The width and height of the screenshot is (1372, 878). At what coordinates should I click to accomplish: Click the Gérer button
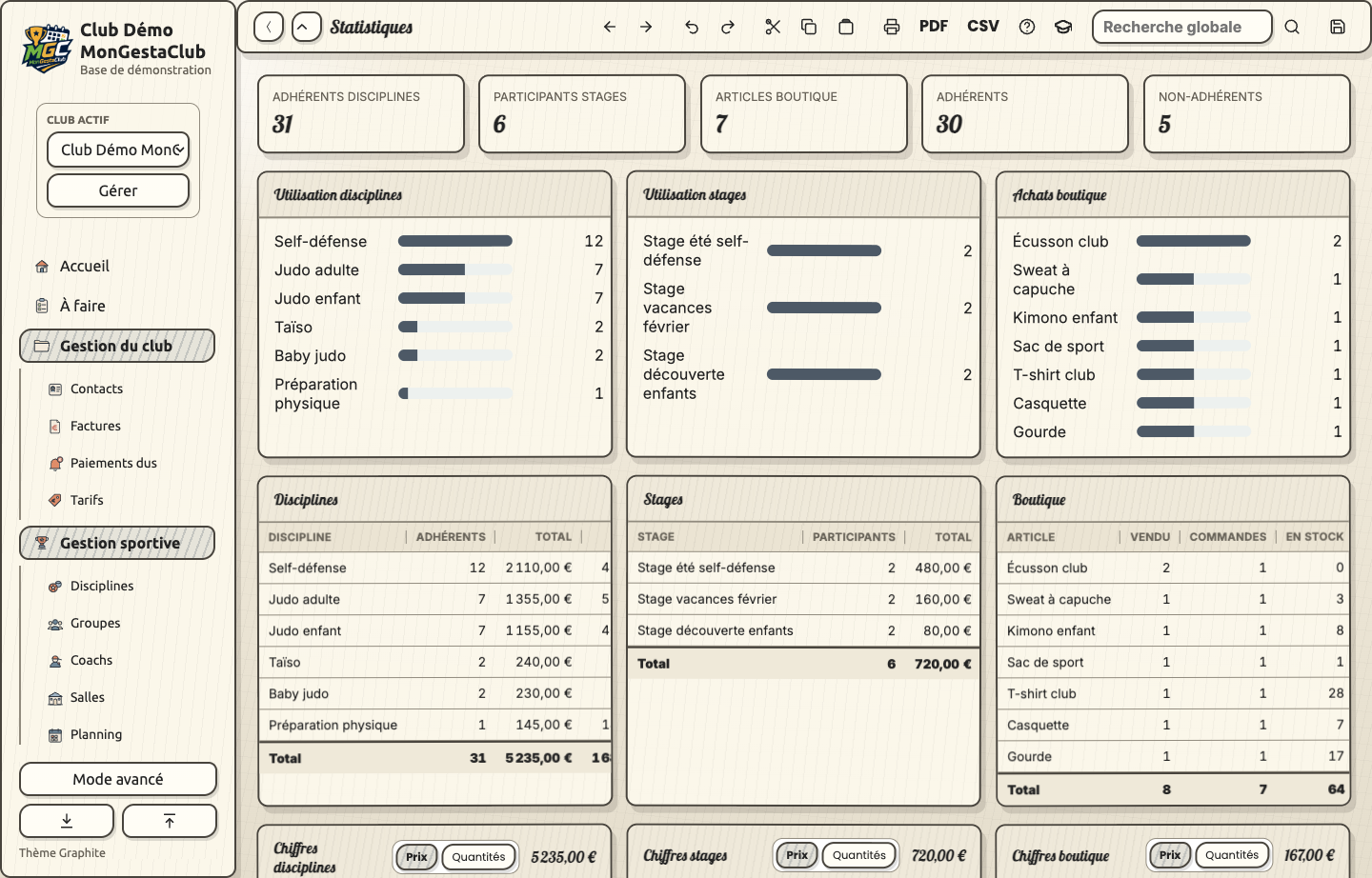tap(118, 190)
